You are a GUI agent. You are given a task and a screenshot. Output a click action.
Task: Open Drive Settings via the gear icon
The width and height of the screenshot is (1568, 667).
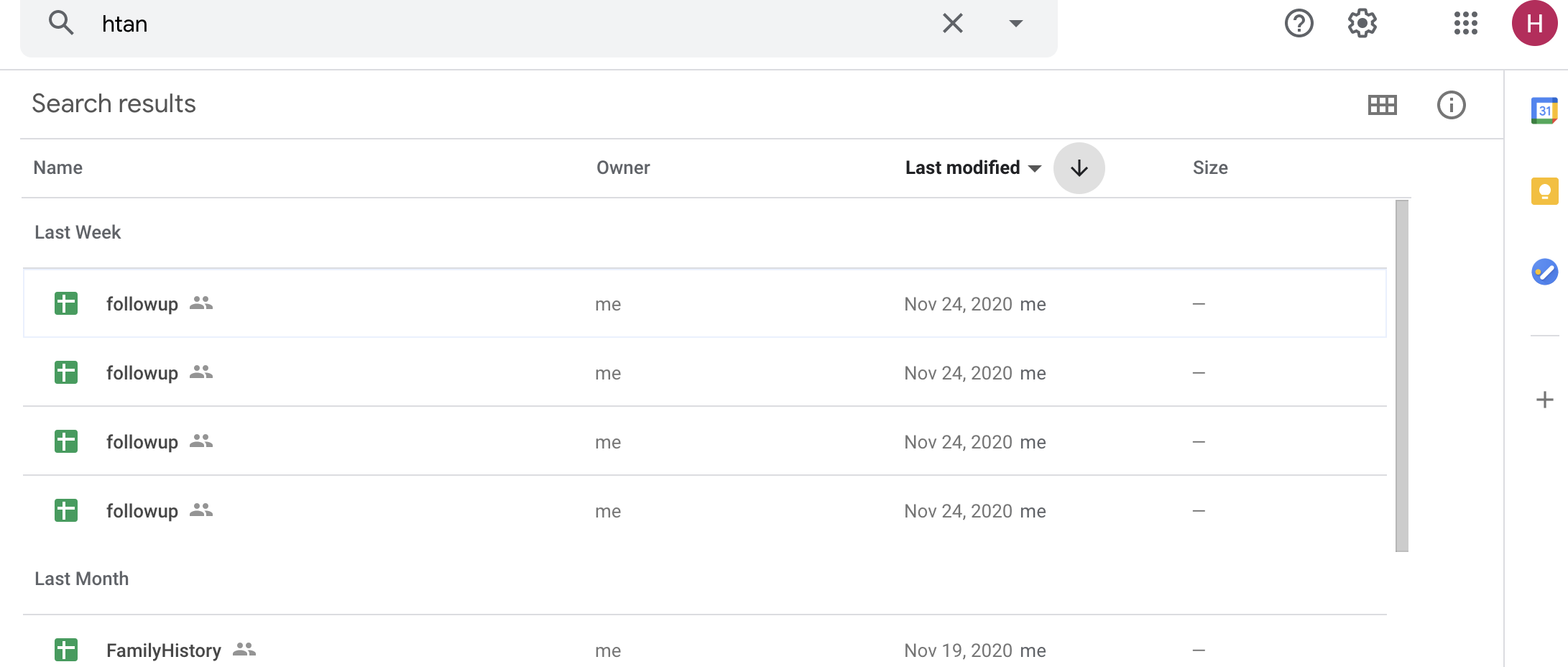point(1361,23)
